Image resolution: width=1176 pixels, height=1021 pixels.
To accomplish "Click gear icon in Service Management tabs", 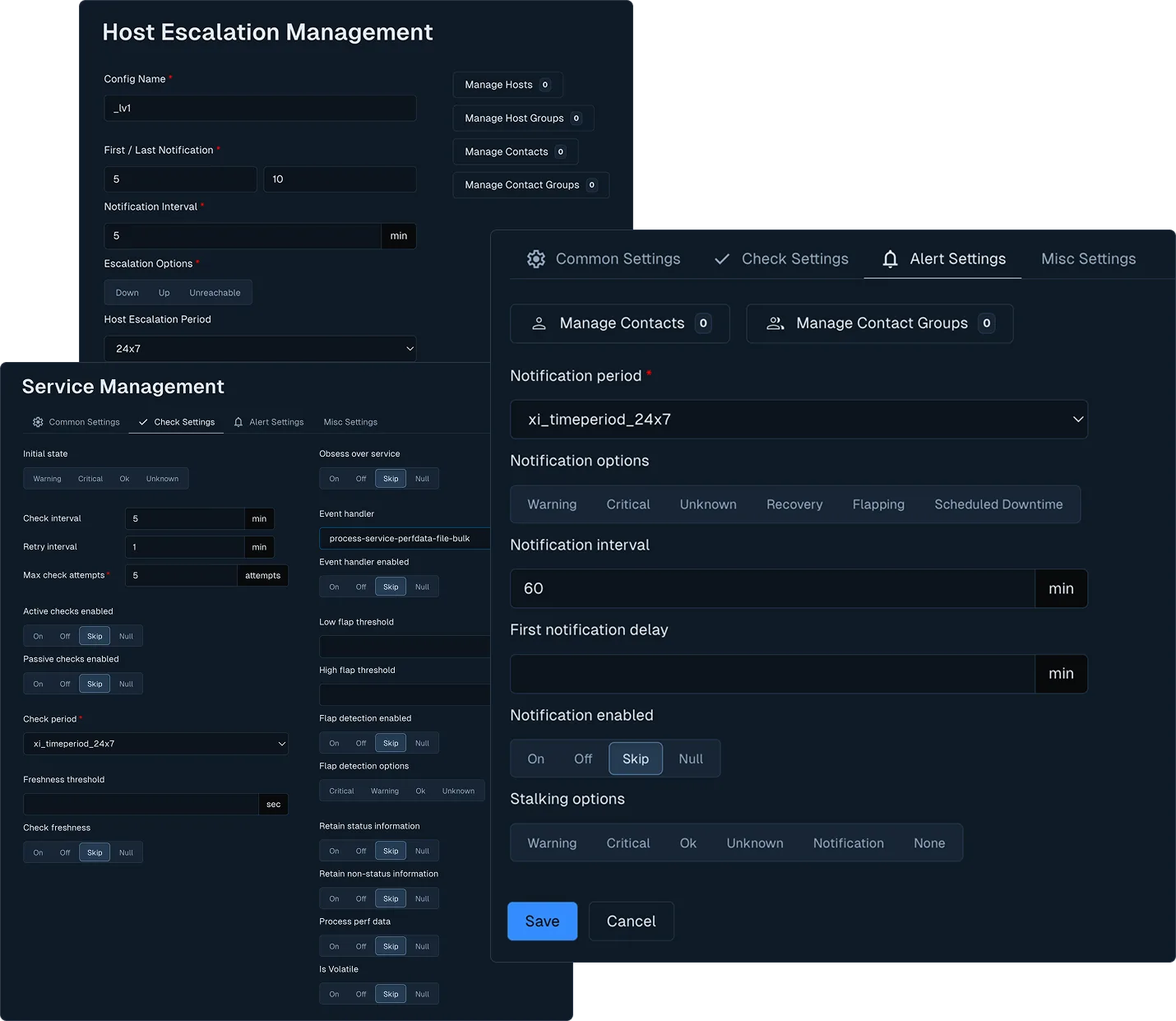I will click(x=38, y=422).
